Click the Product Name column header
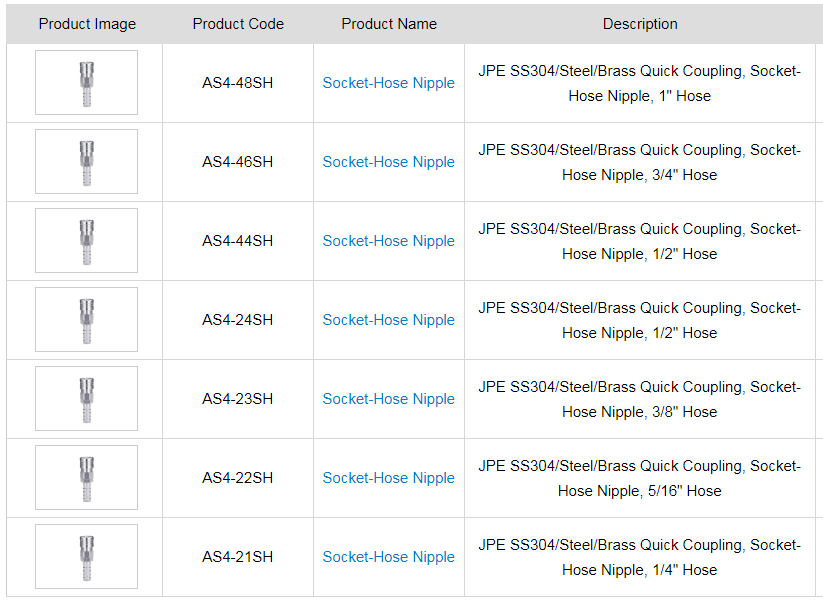823x603 pixels. (x=389, y=24)
